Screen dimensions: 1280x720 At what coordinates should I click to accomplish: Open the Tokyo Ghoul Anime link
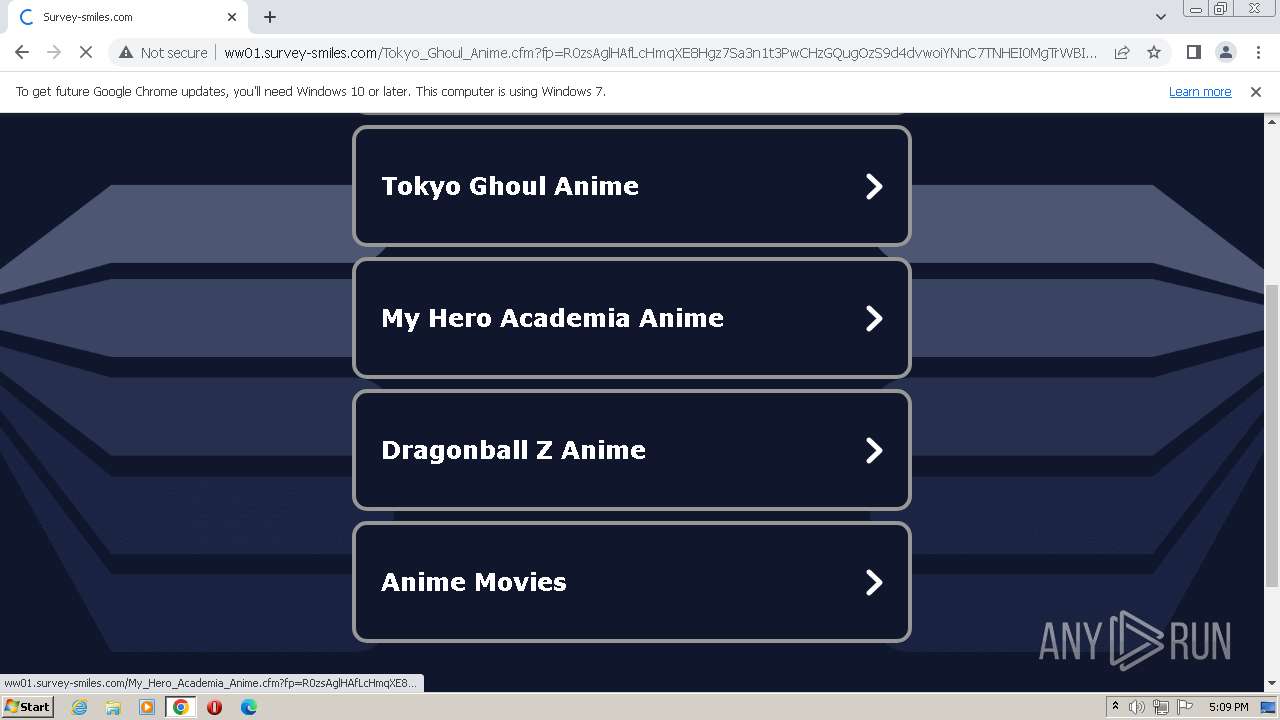[x=631, y=186]
